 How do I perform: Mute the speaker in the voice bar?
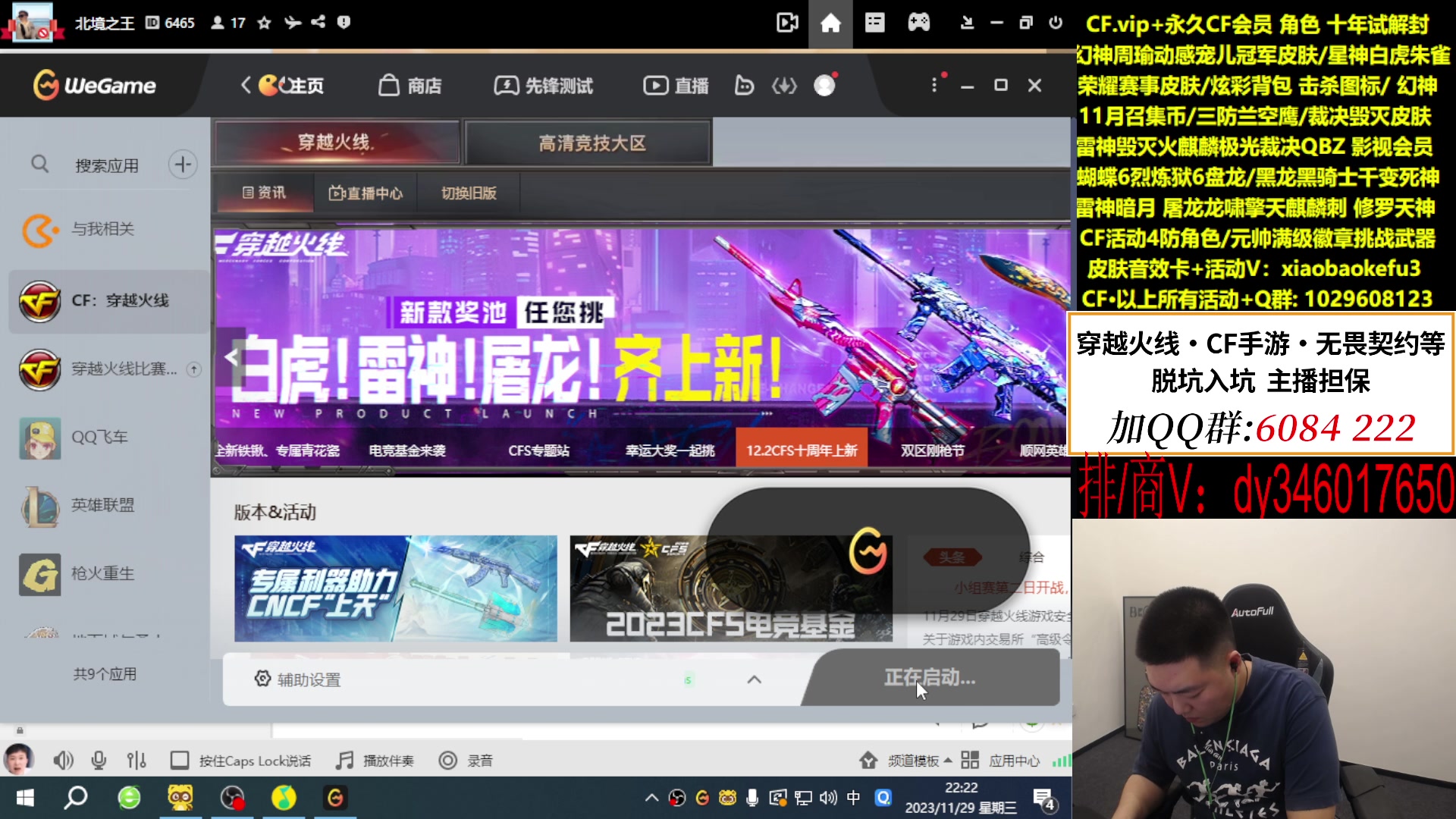point(63,760)
